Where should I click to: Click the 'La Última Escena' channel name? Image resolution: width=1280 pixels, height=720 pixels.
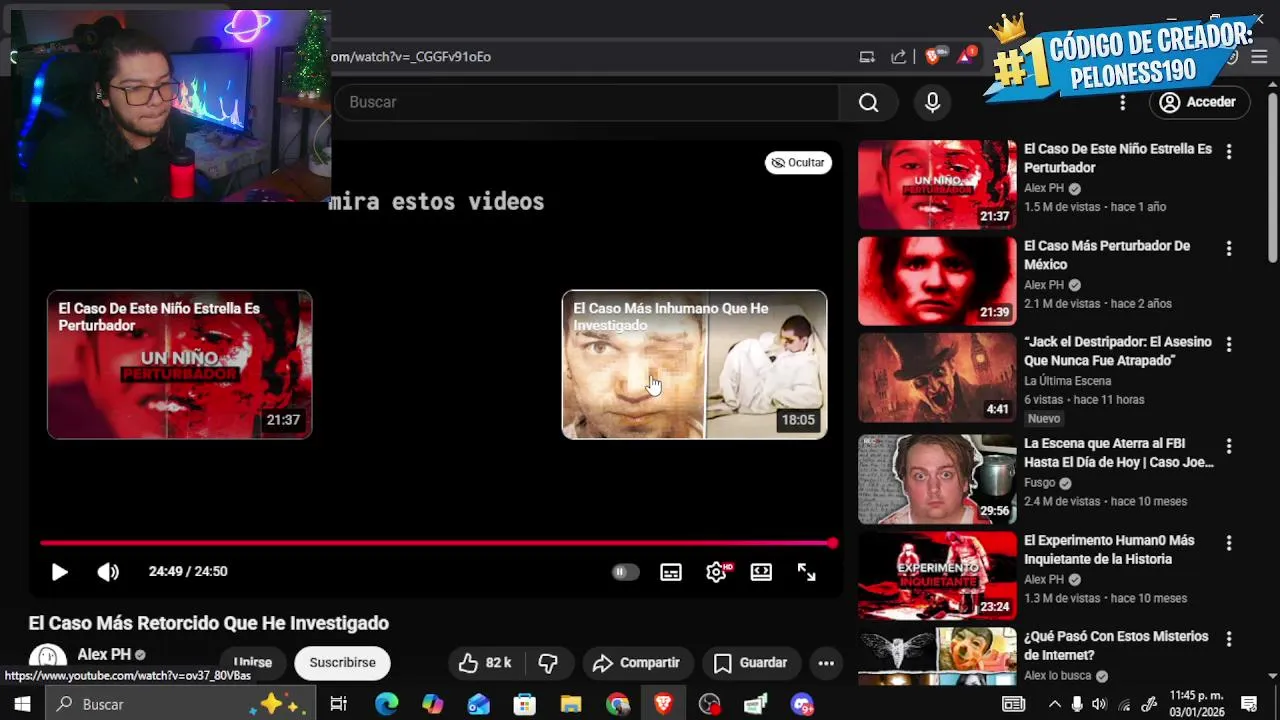pos(1067,381)
